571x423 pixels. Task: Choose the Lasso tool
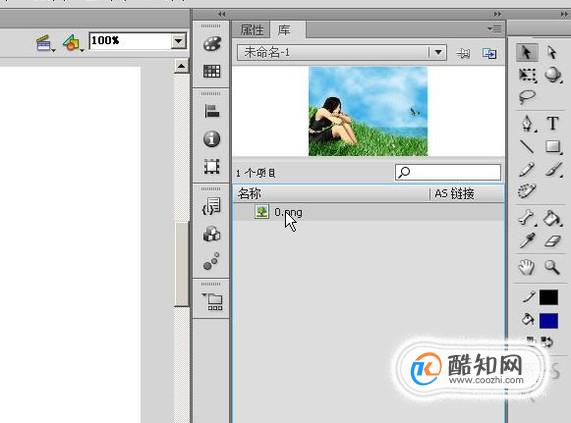tap(527, 97)
